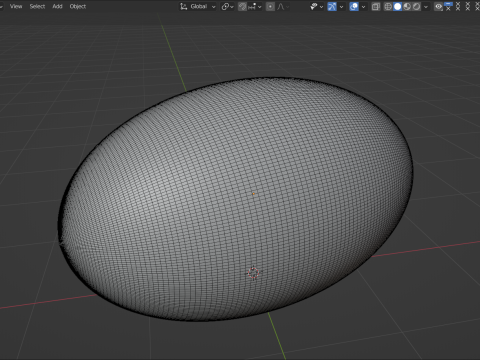Click the 3D cursor in viewport
This screenshot has height=360, width=480.
[253, 273]
